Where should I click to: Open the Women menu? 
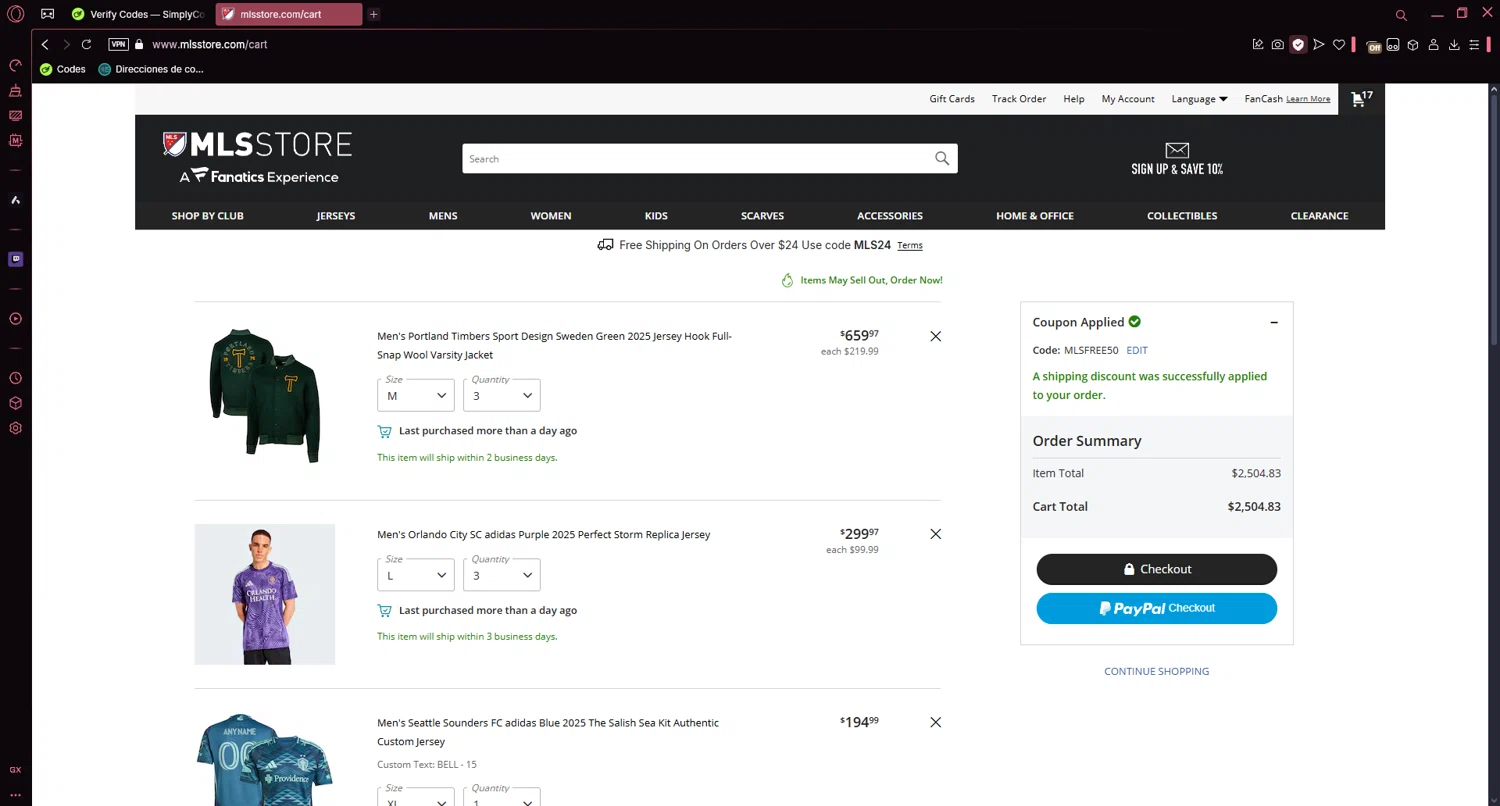[551, 216]
